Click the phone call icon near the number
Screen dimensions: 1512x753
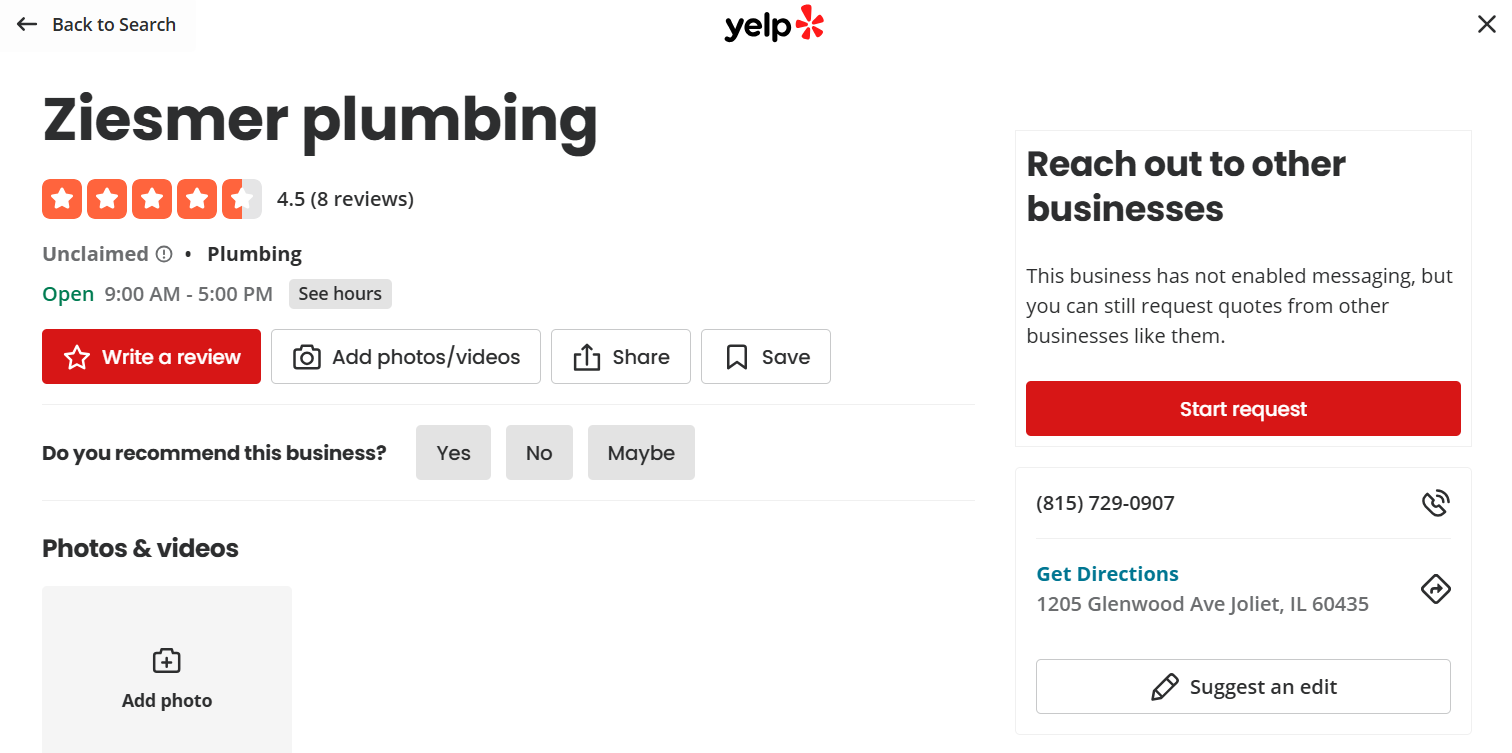pos(1436,503)
